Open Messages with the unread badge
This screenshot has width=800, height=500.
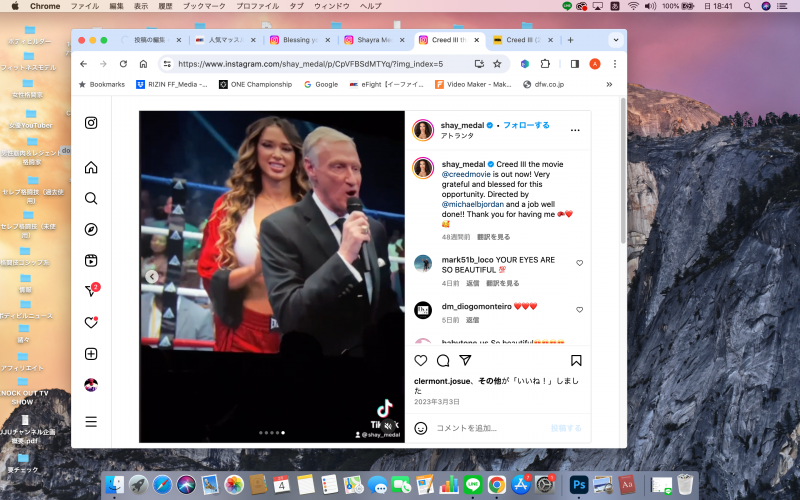[x=91, y=291]
